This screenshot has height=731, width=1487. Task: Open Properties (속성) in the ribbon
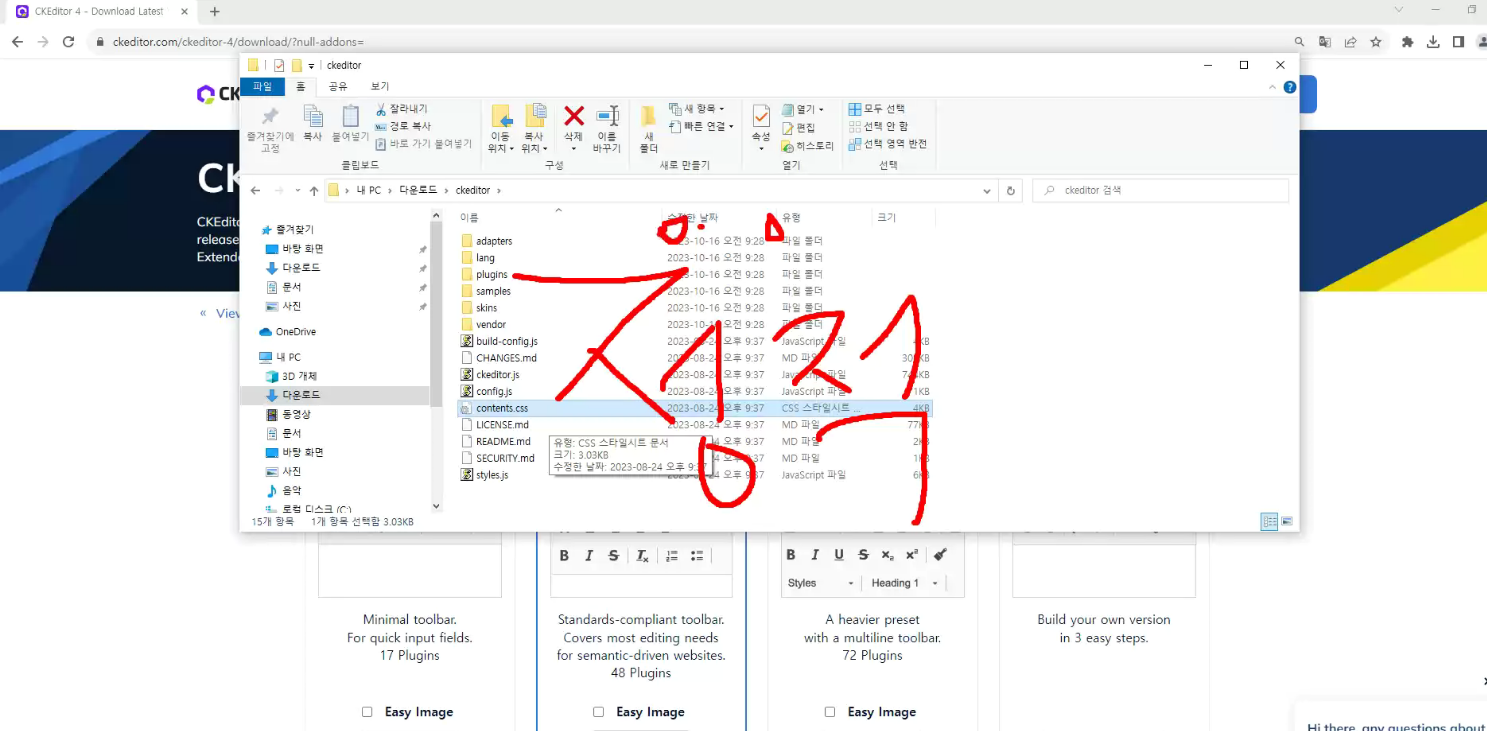point(761,117)
